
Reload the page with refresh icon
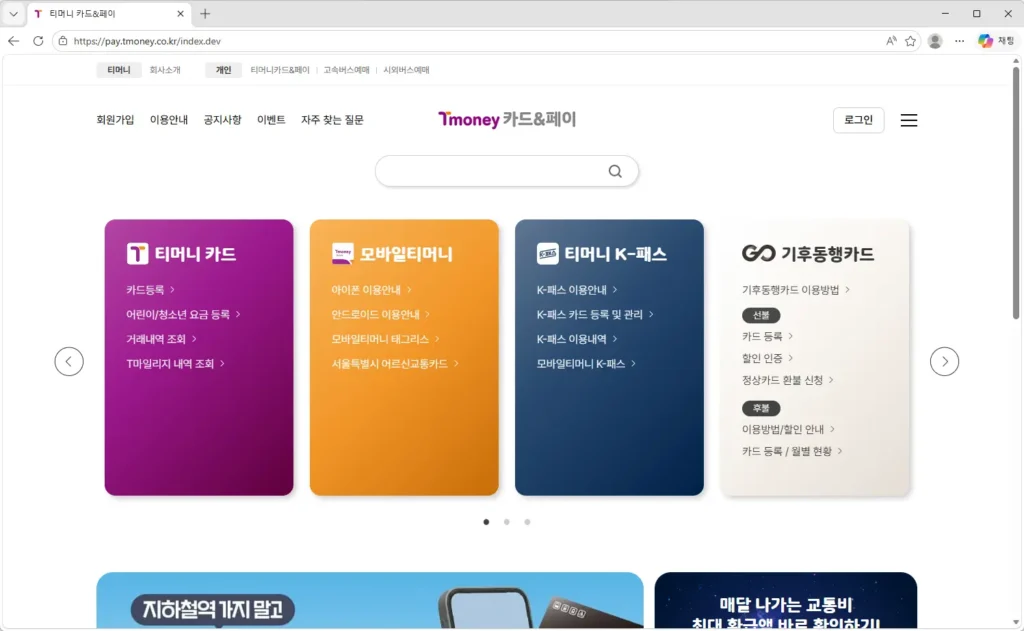pyautogui.click(x=39, y=41)
